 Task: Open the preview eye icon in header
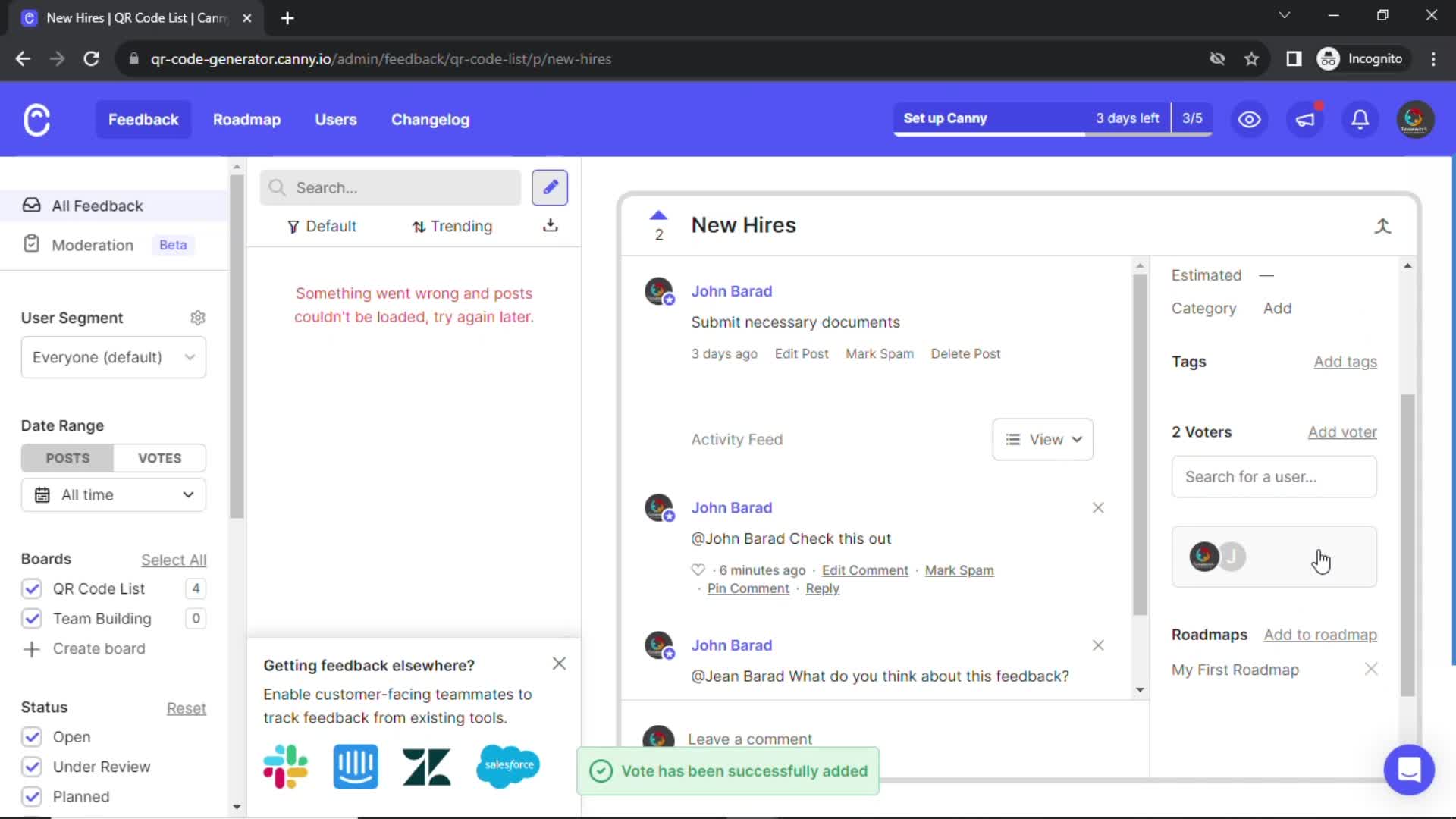(x=1249, y=119)
